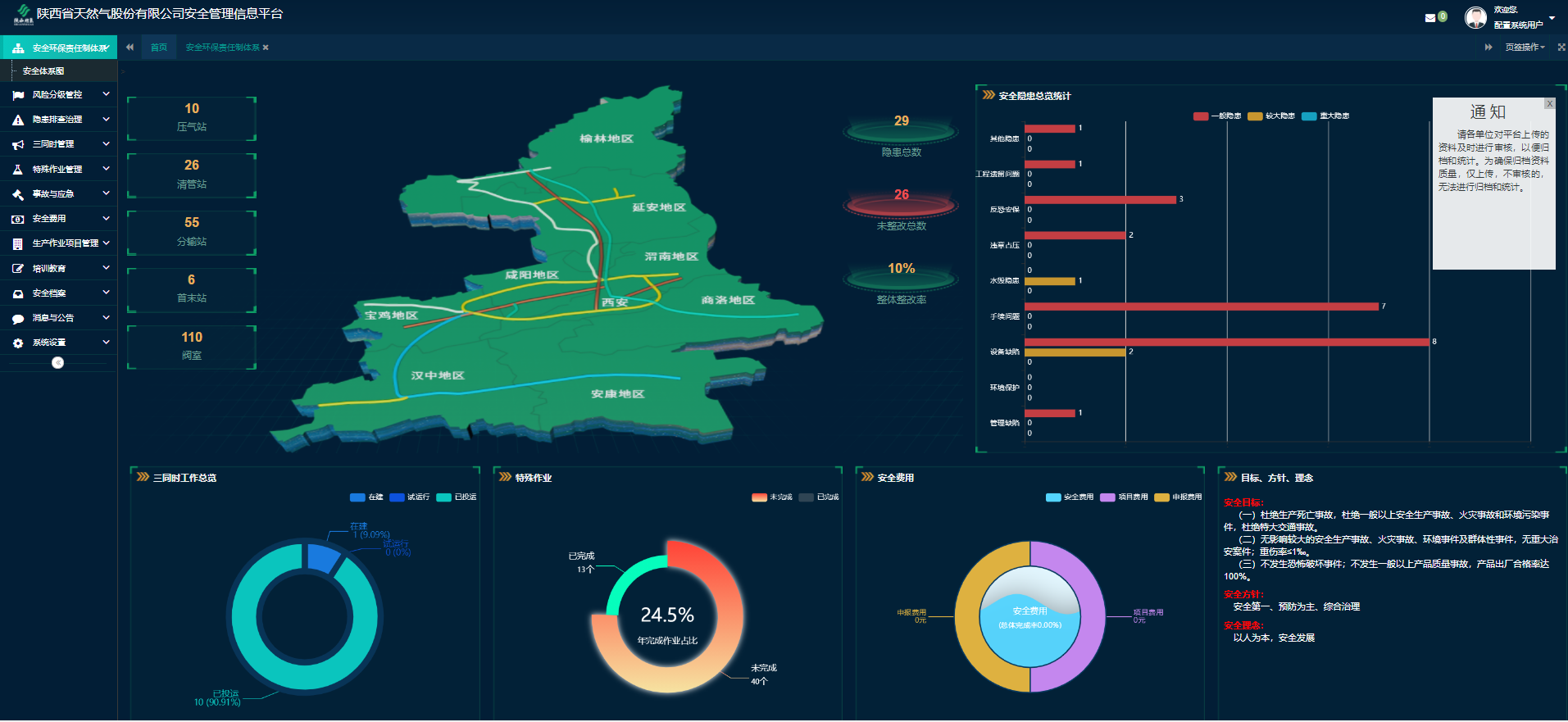Expand the 三同时管理 menu
The height and width of the screenshot is (722, 1568).
pyautogui.click(x=58, y=144)
